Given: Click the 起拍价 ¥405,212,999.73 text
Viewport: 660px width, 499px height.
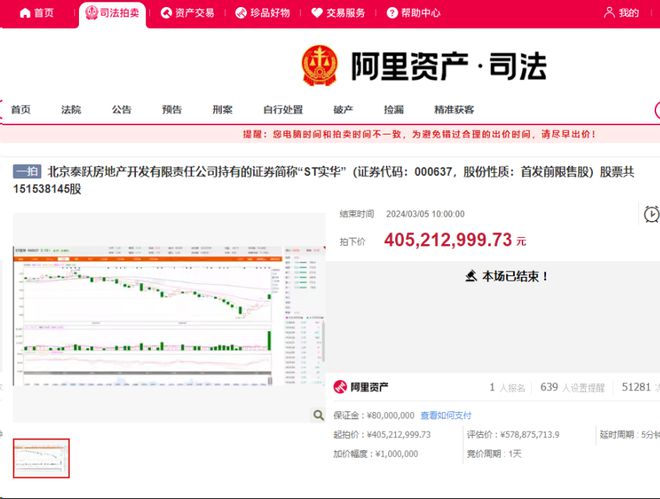Looking at the screenshot, I should tap(382, 435).
